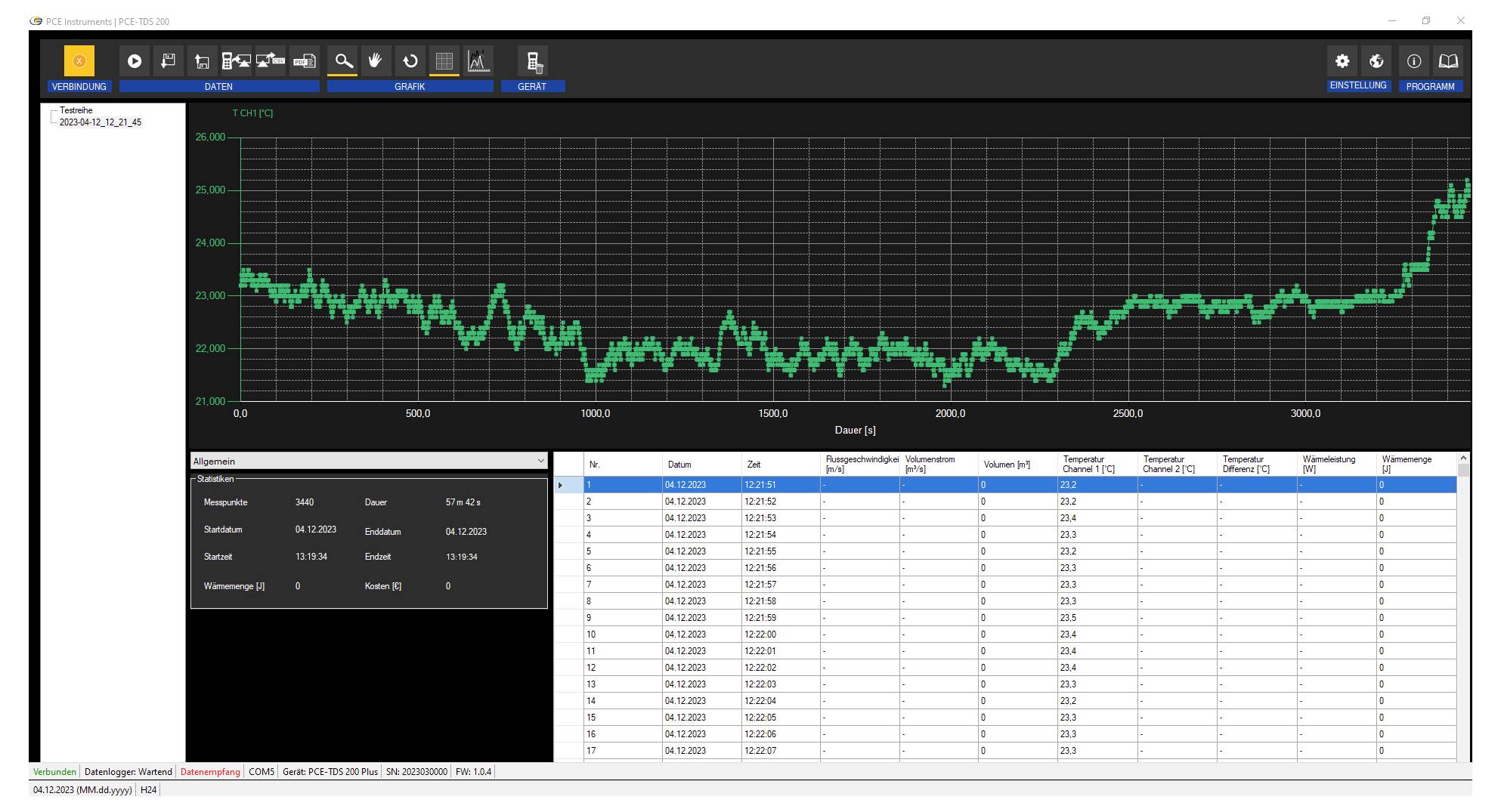Click the Datenlogger: Wartend status entry
The height and width of the screenshot is (812, 1501).
(128, 772)
